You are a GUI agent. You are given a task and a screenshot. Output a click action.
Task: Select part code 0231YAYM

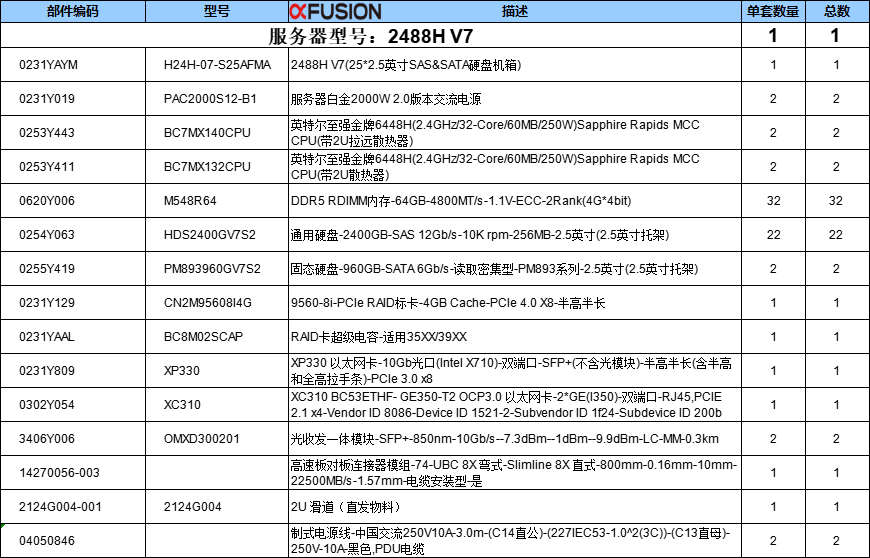pos(48,65)
